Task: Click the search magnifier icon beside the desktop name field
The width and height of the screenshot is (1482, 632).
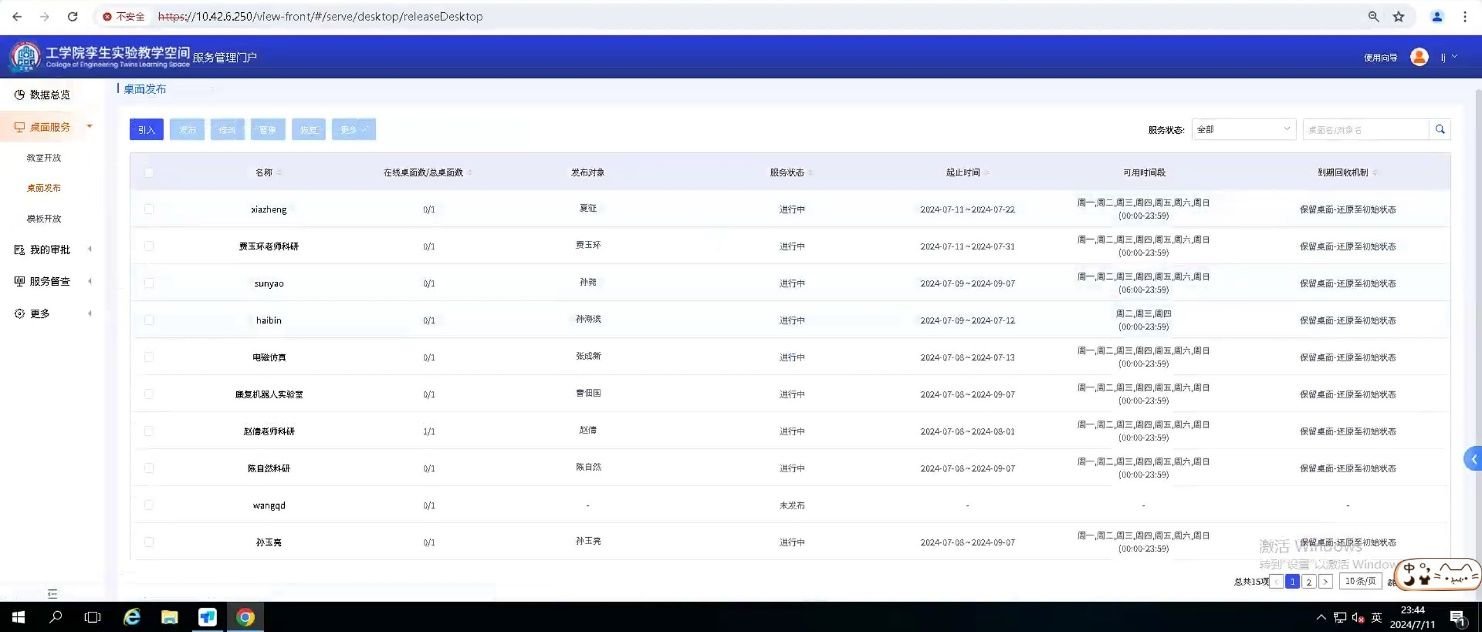Action: click(1440, 129)
